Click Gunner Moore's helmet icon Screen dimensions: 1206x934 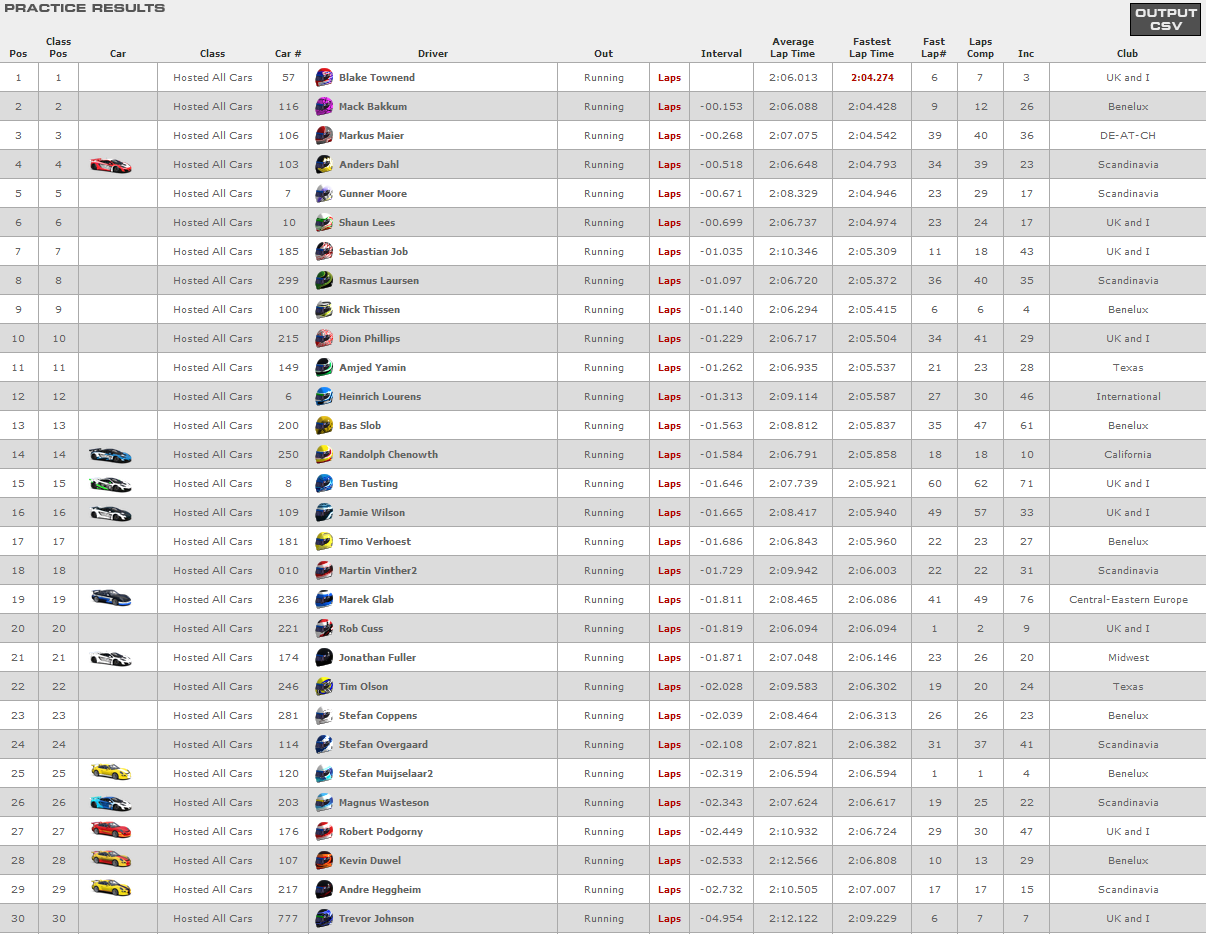[324, 193]
